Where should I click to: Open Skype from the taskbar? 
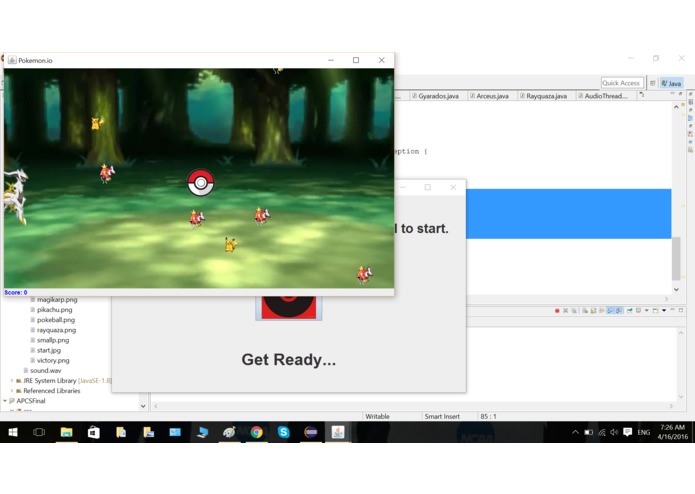(284, 432)
